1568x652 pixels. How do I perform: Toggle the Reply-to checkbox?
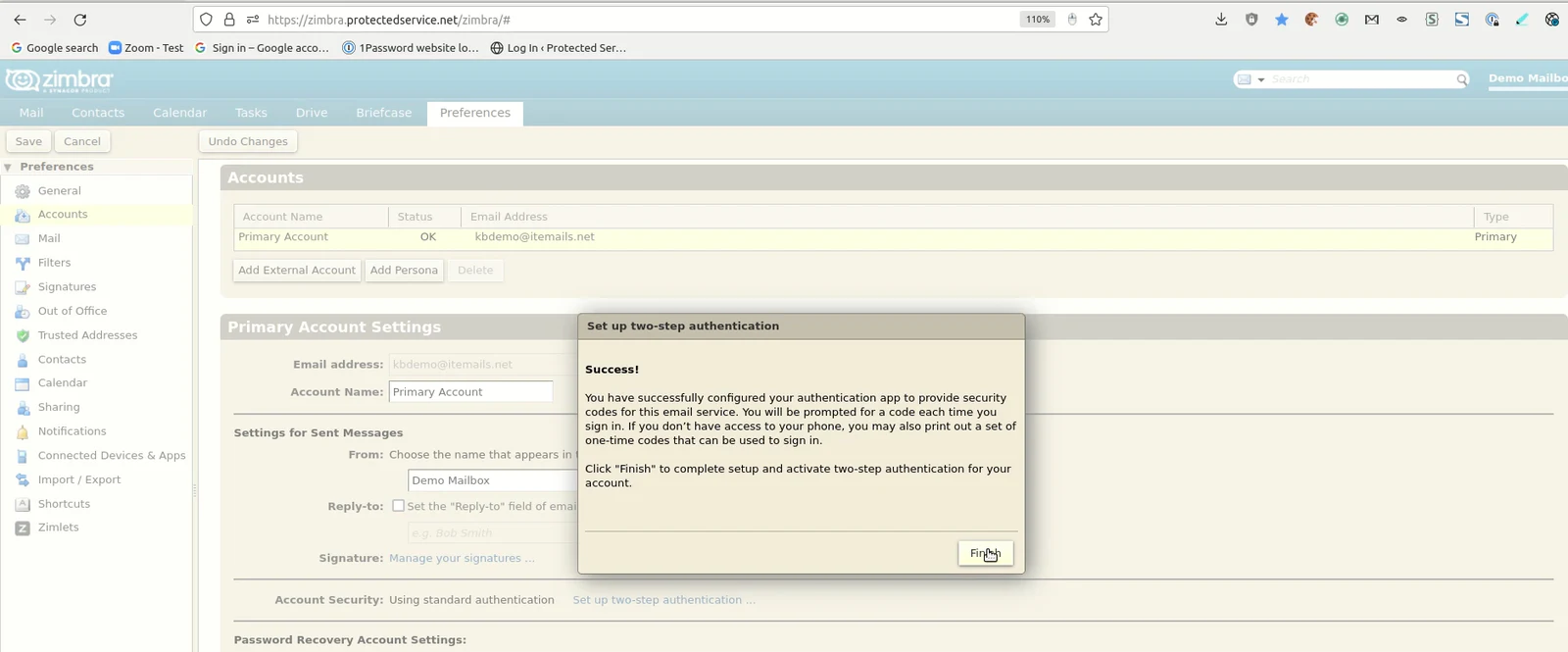pos(398,506)
